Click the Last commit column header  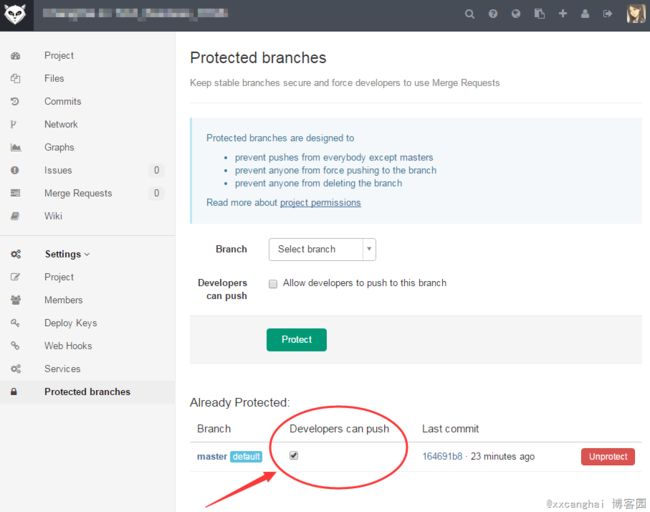(x=450, y=429)
